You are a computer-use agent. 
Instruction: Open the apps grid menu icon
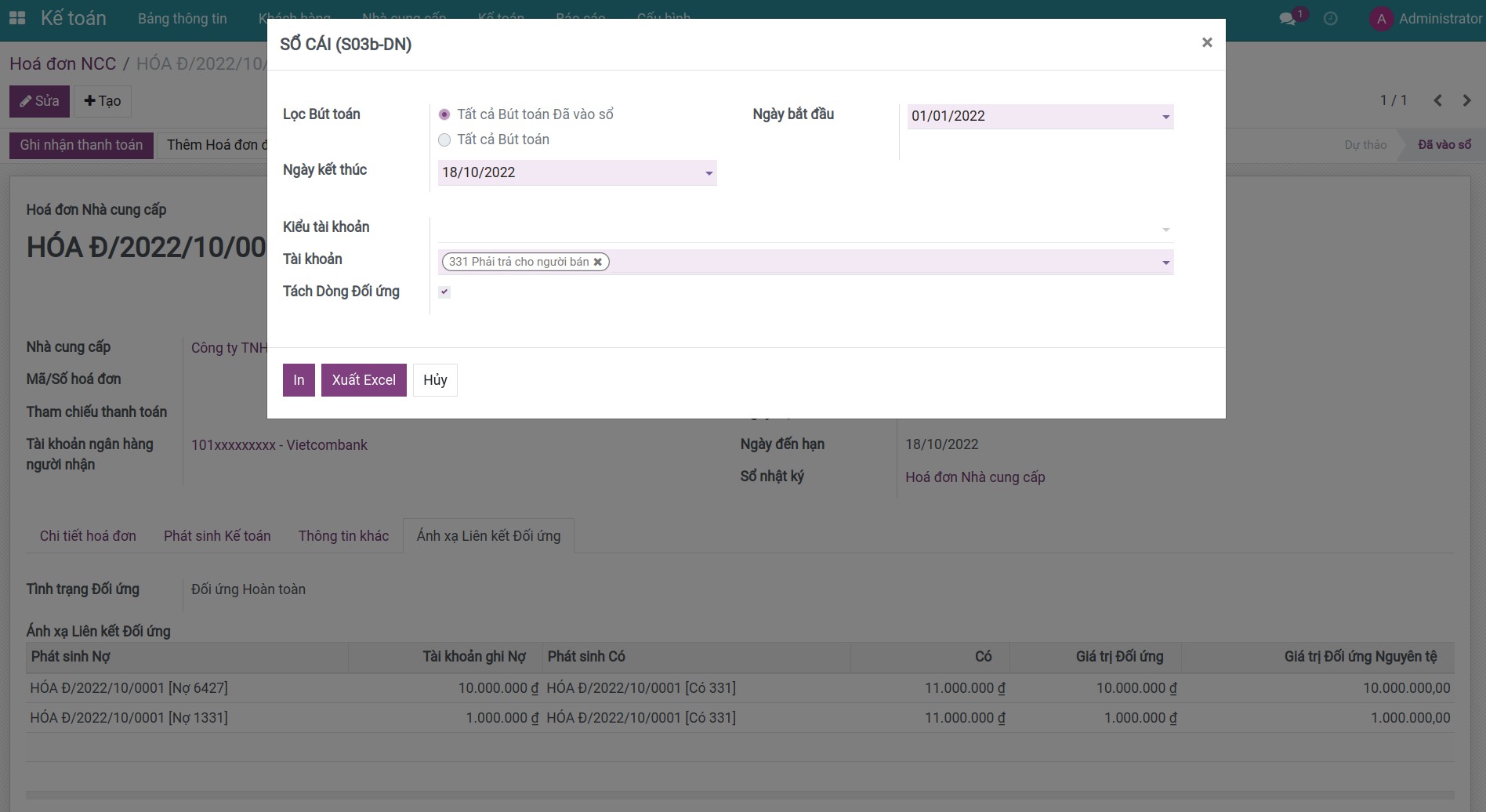click(x=16, y=18)
